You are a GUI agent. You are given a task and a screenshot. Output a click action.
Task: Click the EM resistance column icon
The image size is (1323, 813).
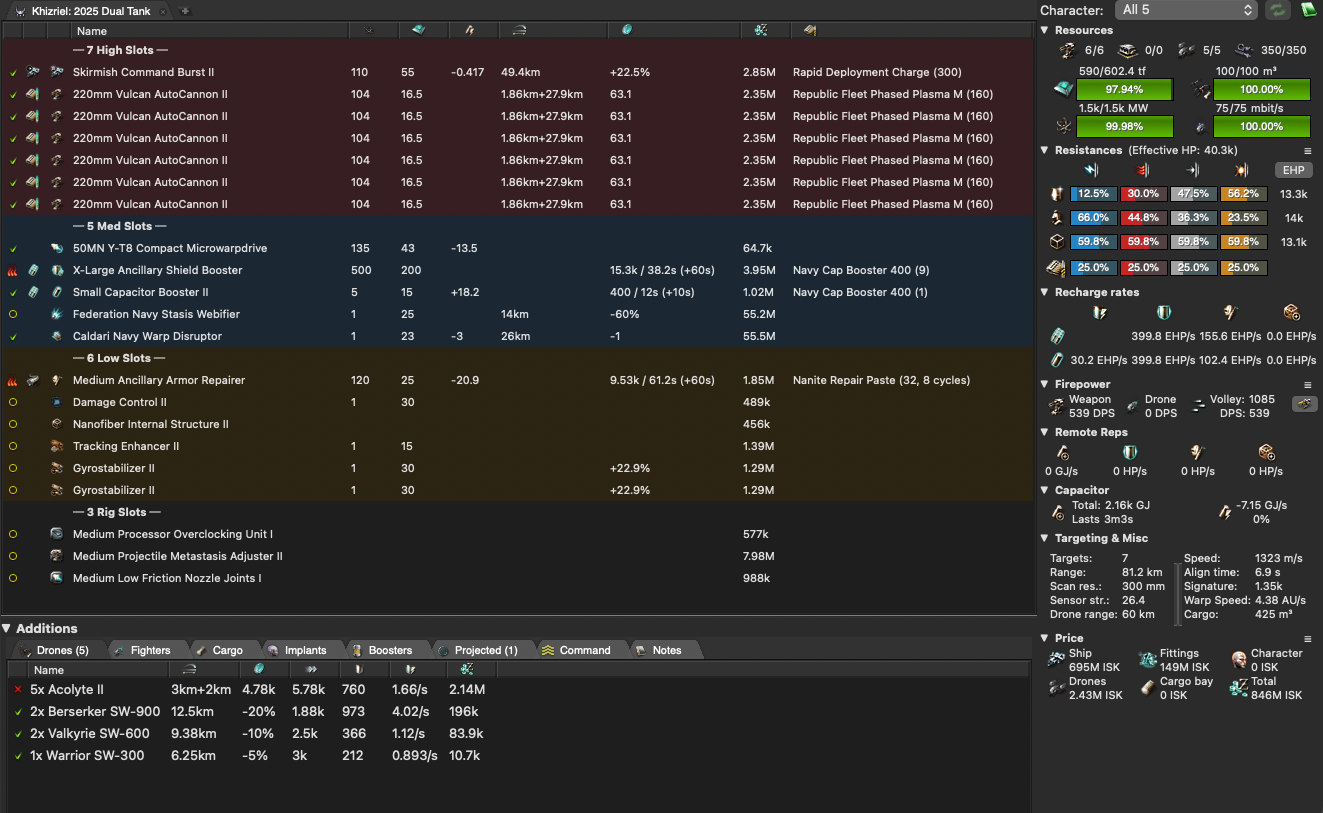(1092, 170)
